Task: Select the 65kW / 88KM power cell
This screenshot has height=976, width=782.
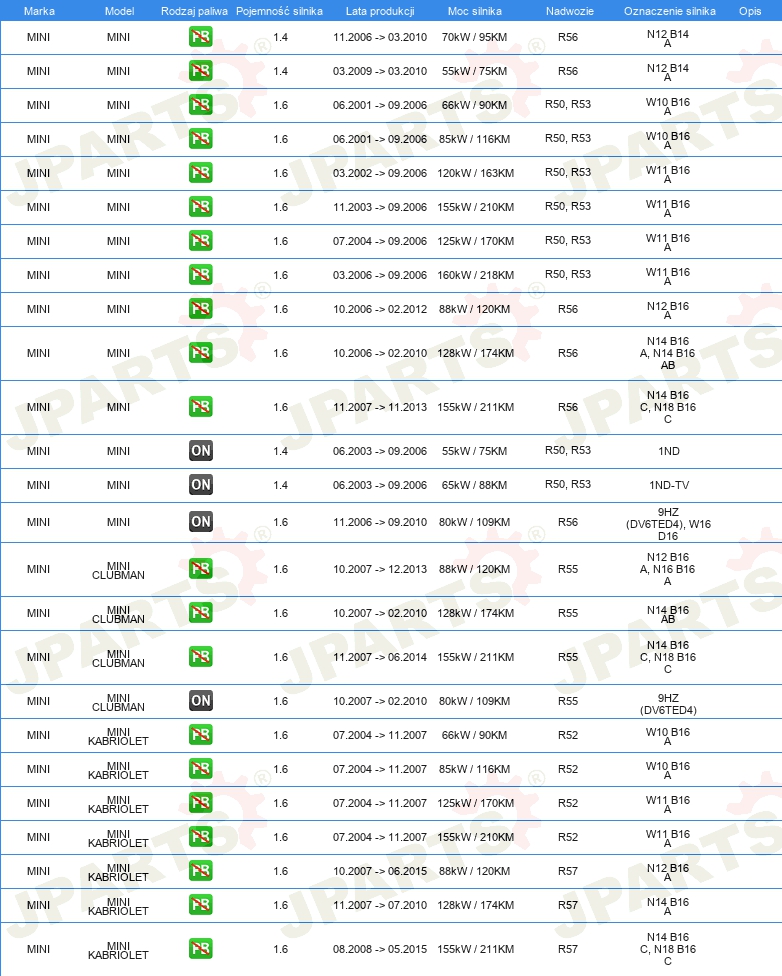Action: coord(474,485)
